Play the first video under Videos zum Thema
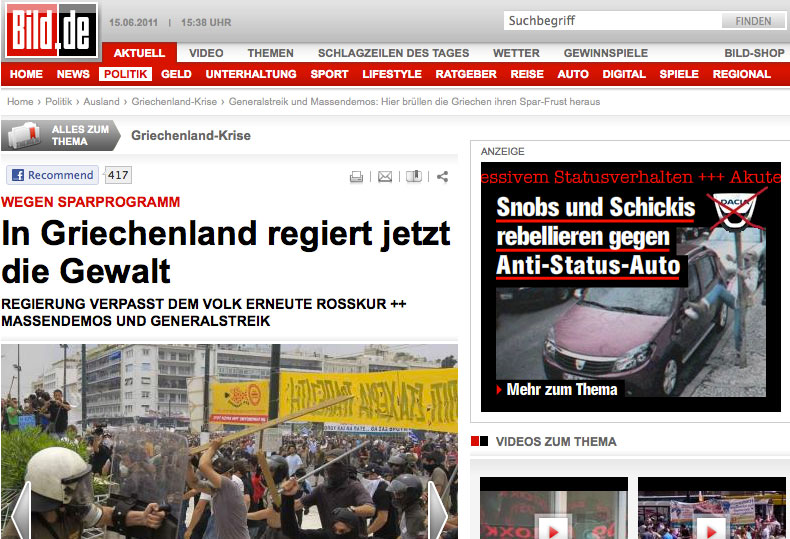The width and height of the screenshot is (790, 539). (553, 529)
